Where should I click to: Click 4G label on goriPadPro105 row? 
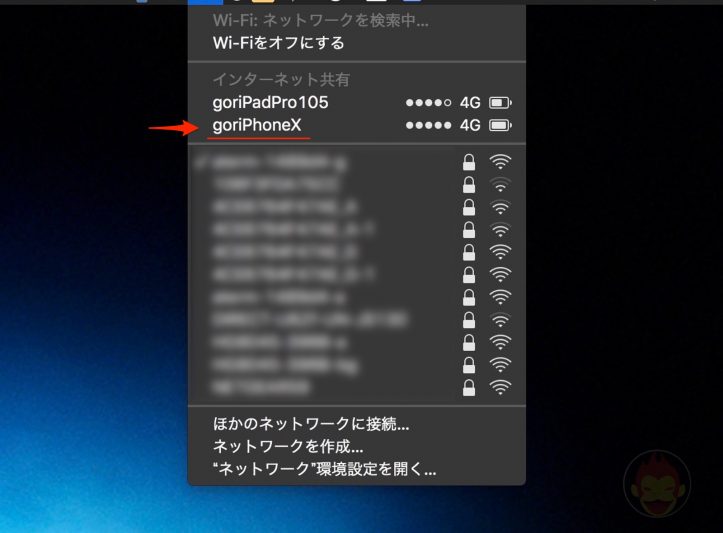(x=470, y=102)
